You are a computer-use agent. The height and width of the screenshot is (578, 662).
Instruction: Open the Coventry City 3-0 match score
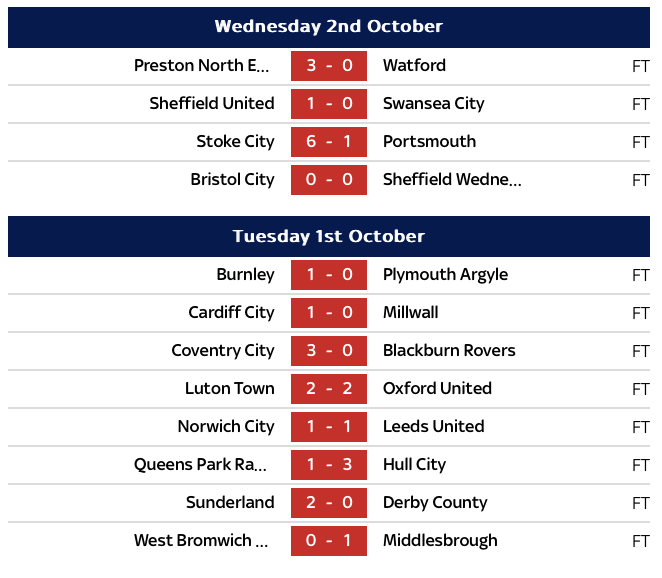click(x=330, y=351)
